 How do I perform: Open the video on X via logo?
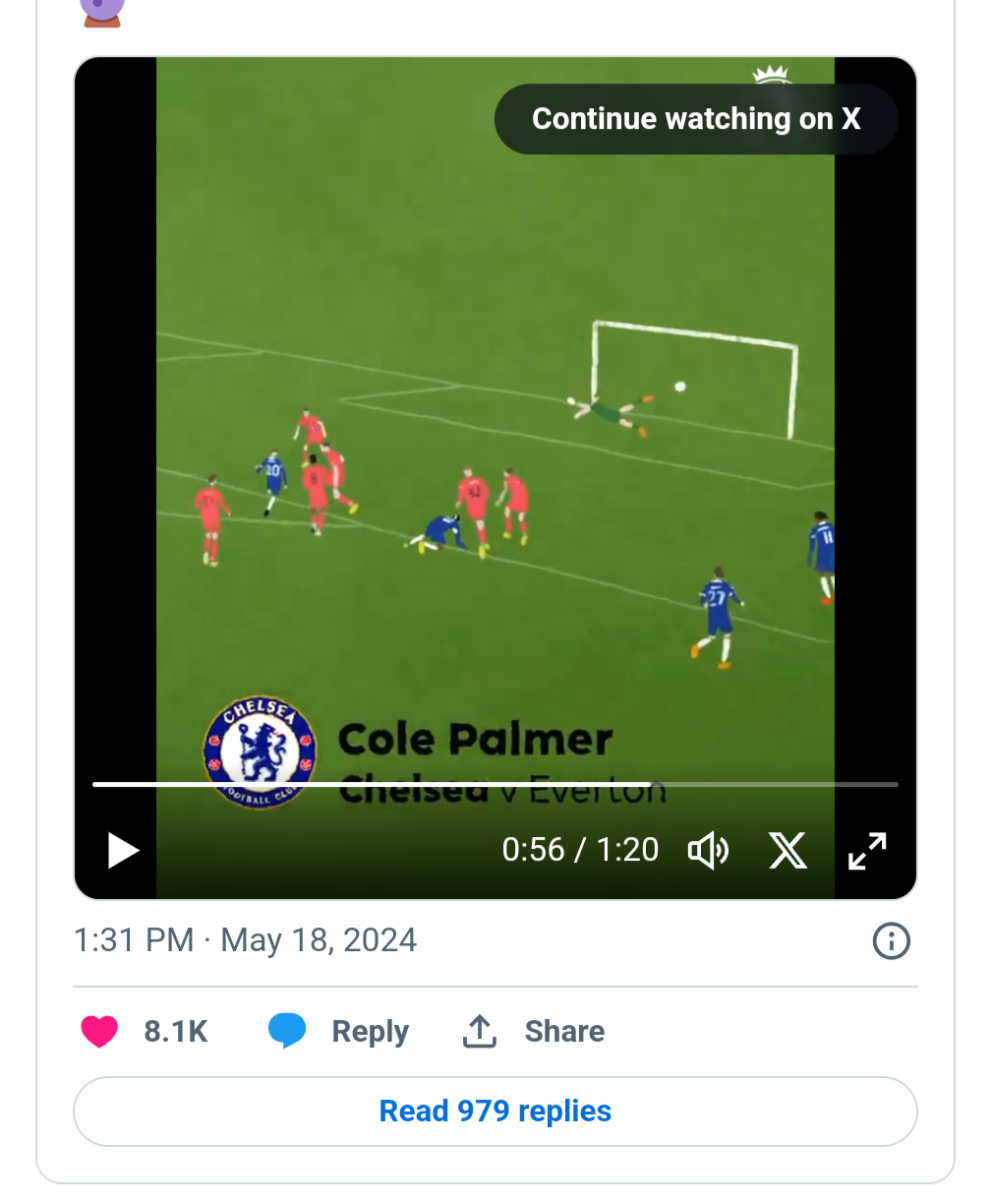tap(788, 851)
